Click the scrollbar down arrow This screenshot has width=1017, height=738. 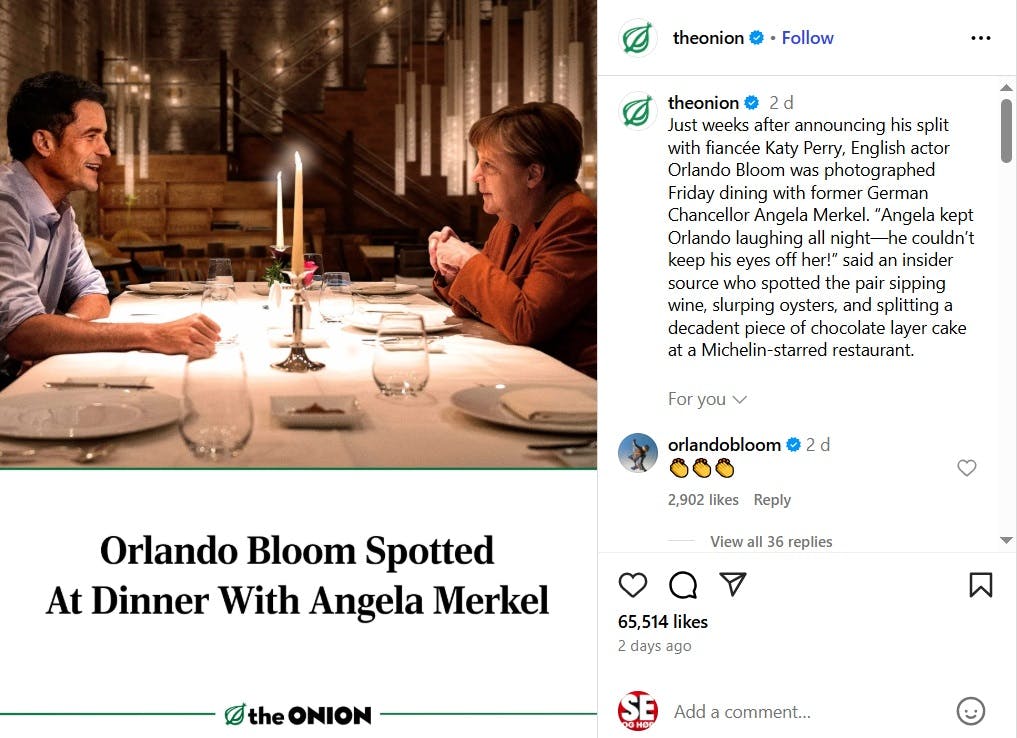click(1006, 540)
